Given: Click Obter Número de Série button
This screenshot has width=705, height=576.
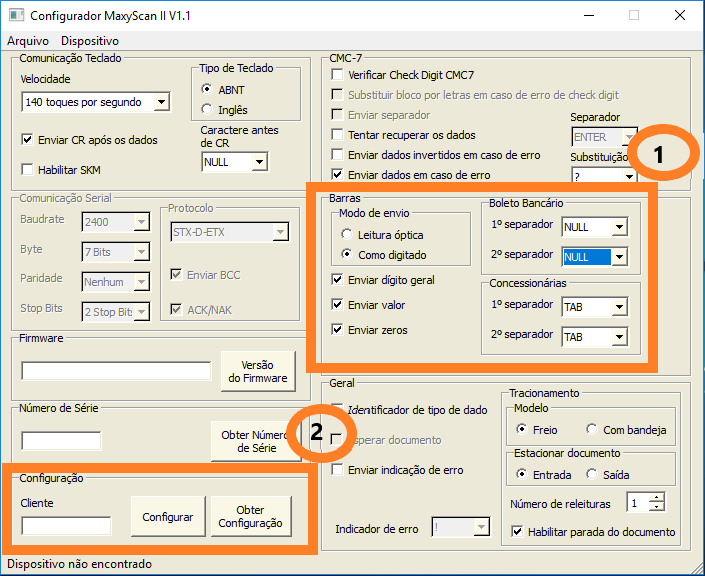Looking at the screenshot, I should [x=256, y=441].
